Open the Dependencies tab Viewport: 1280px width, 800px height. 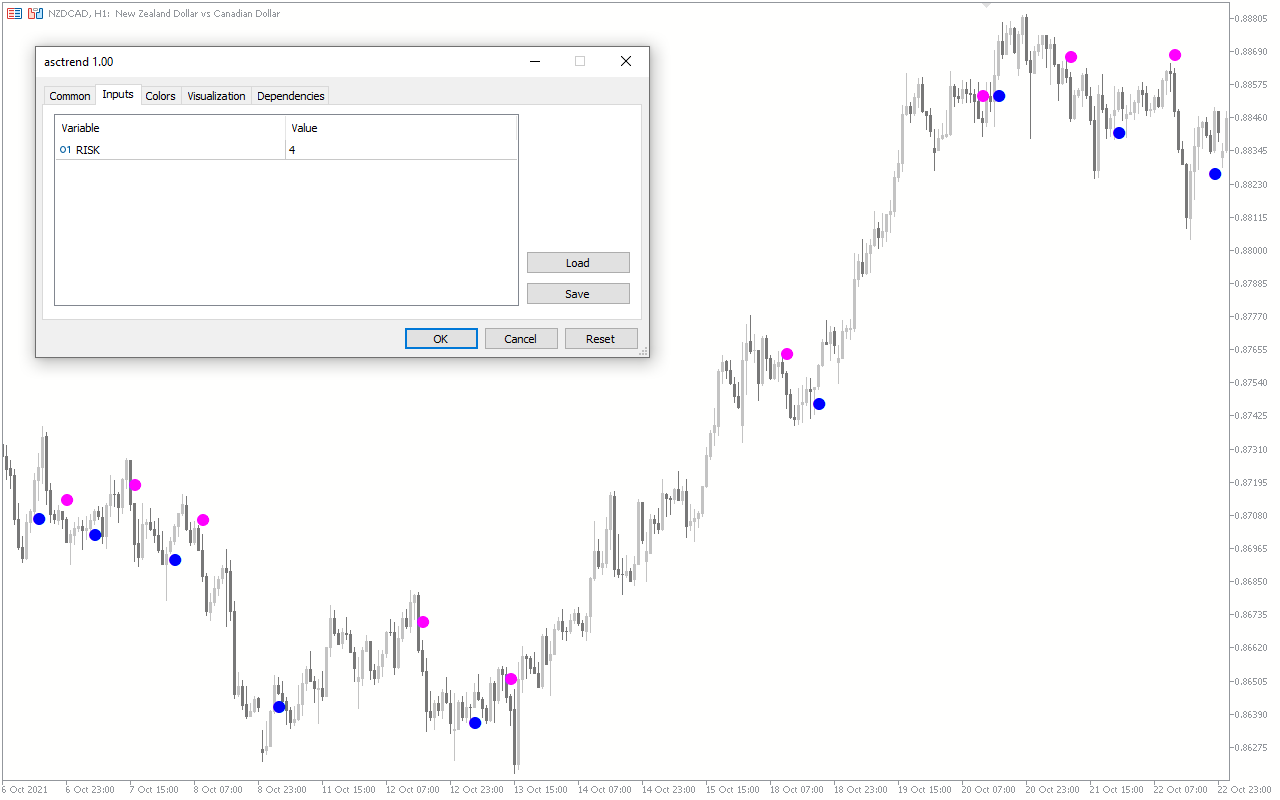[x=290, y=96]
